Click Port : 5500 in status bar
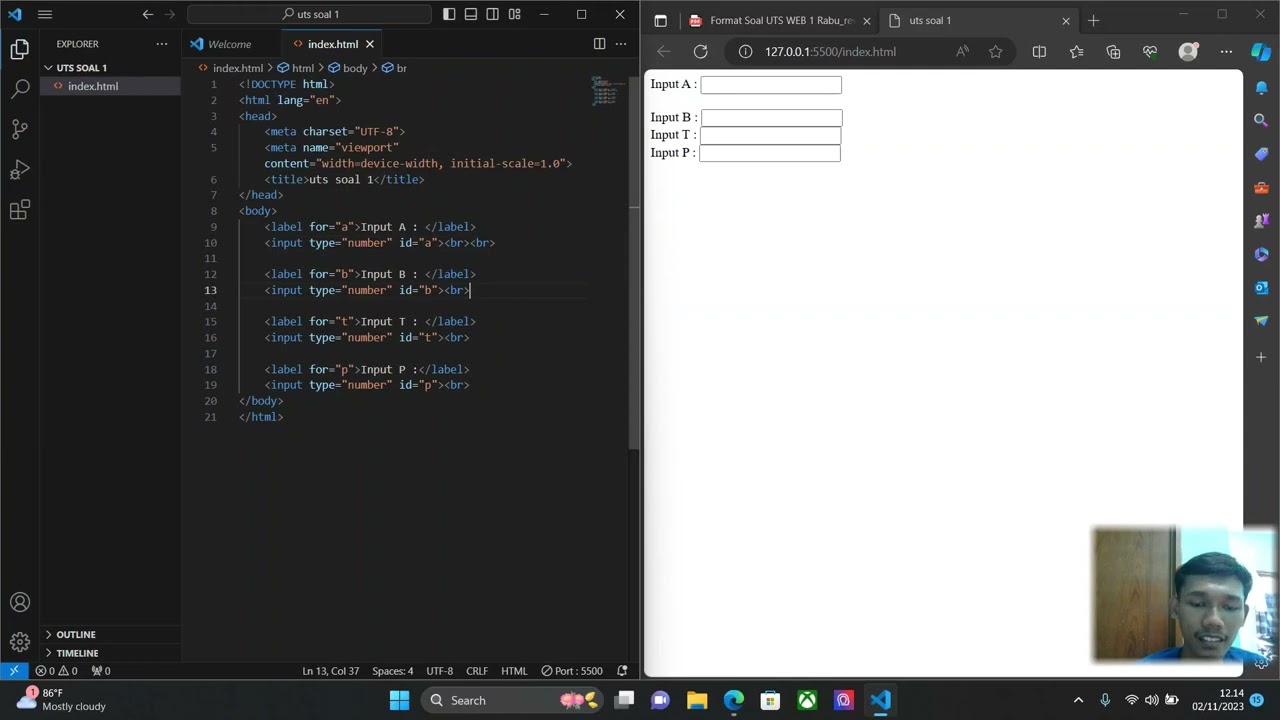 pyautogui.click(x=572, y=671)
